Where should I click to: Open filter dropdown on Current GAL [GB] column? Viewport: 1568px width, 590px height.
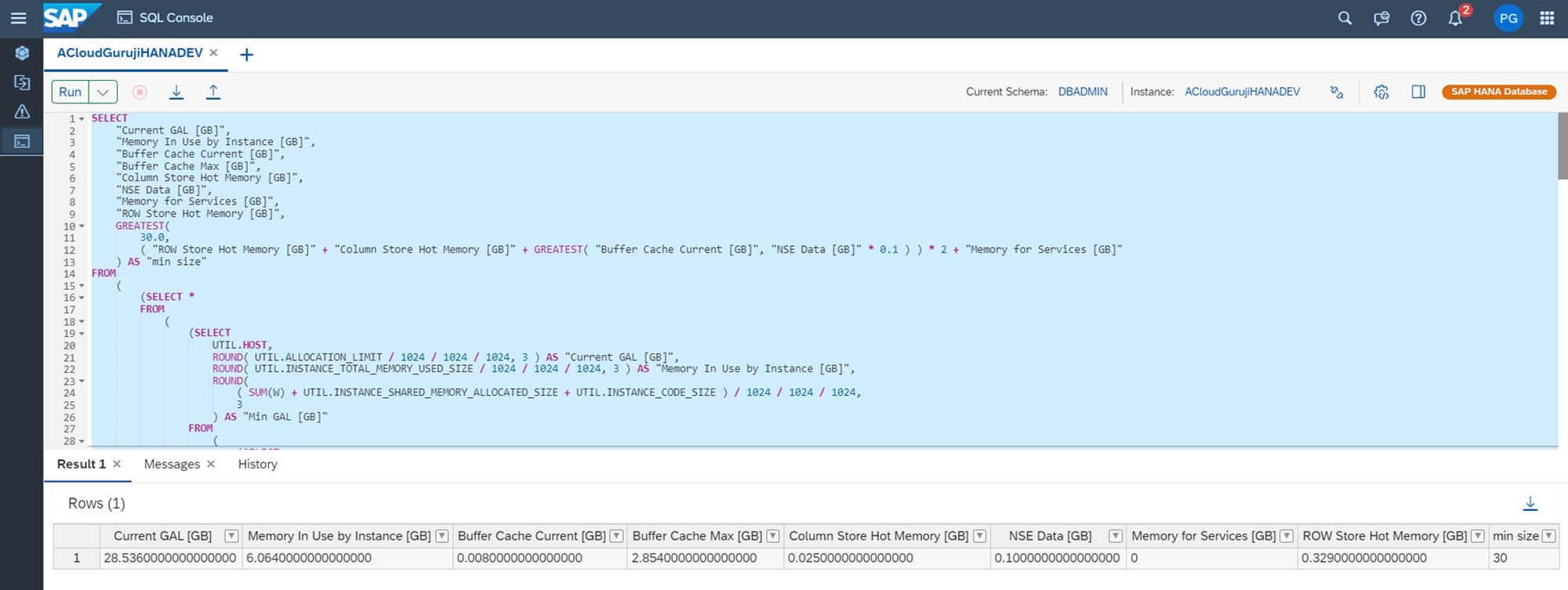coord(231,536)
